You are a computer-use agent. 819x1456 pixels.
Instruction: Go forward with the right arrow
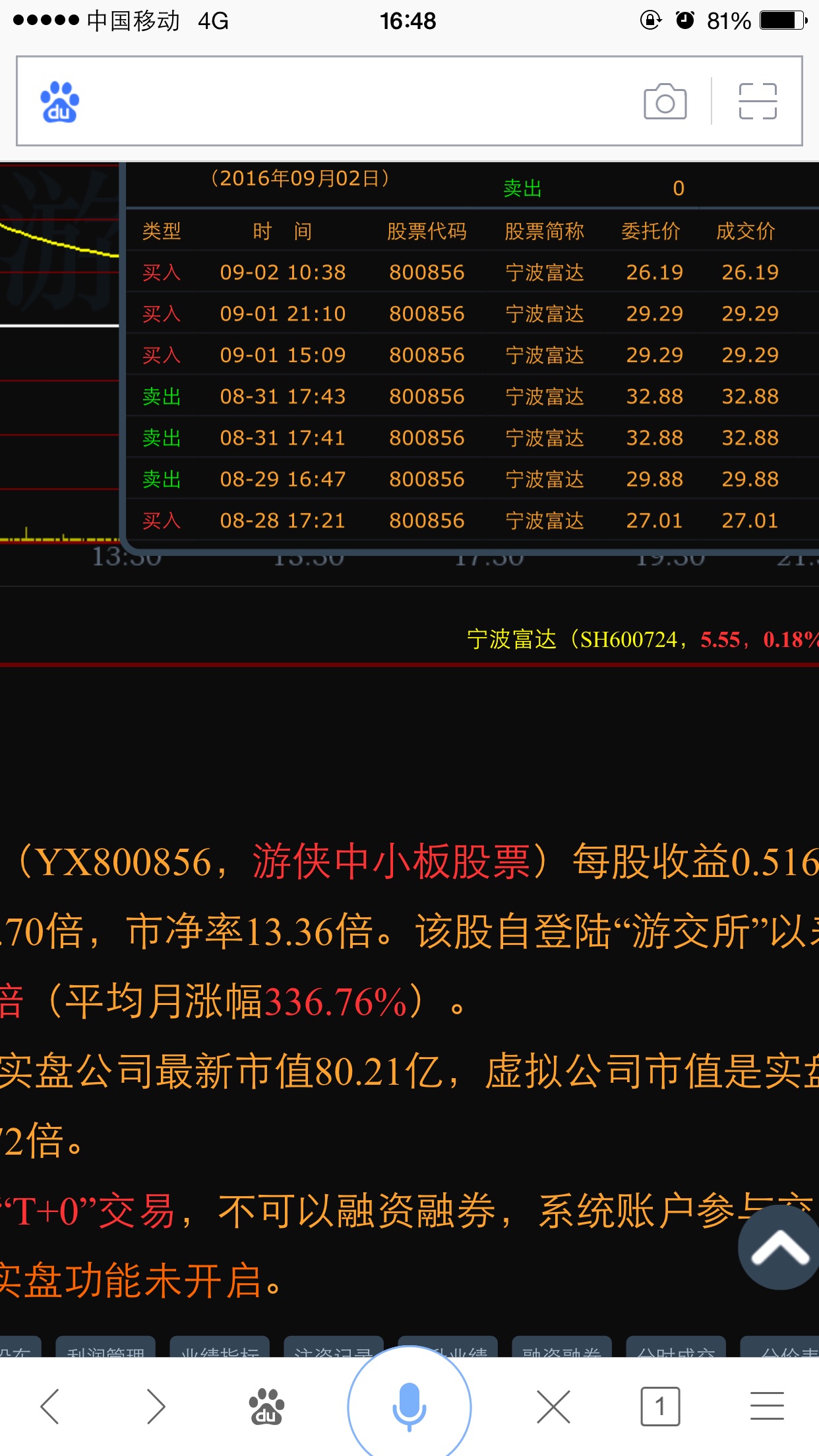click(156, 1406)
